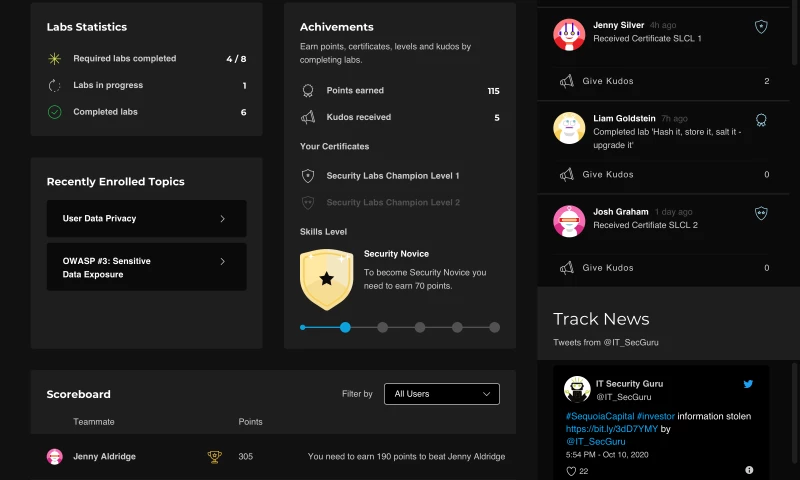Click the Required labs completed star icon
The height and width of the screenshot is (480, 800).
(55, 59)
